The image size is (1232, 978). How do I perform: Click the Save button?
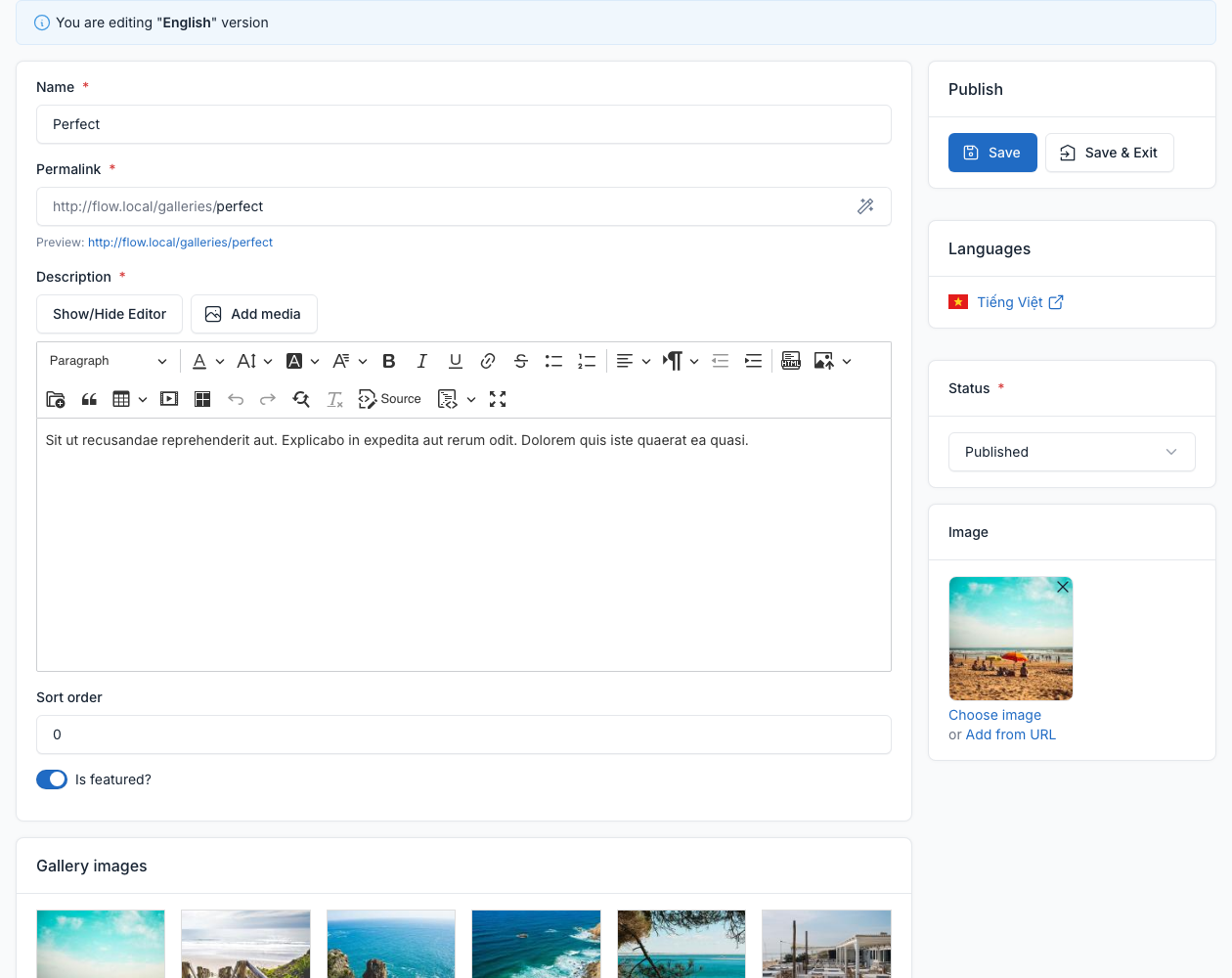tap(992, 153)
